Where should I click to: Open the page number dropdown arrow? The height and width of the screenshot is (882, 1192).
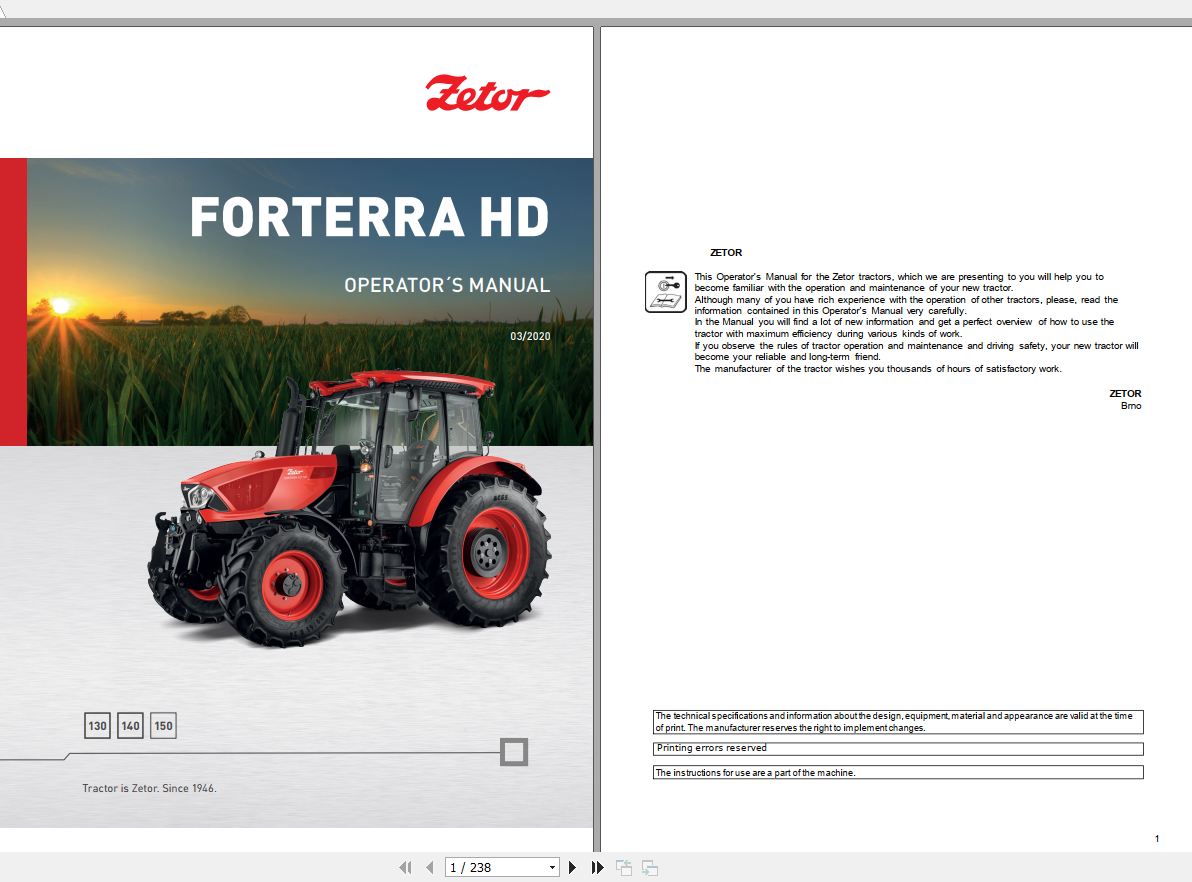click(x=552, y=868)
